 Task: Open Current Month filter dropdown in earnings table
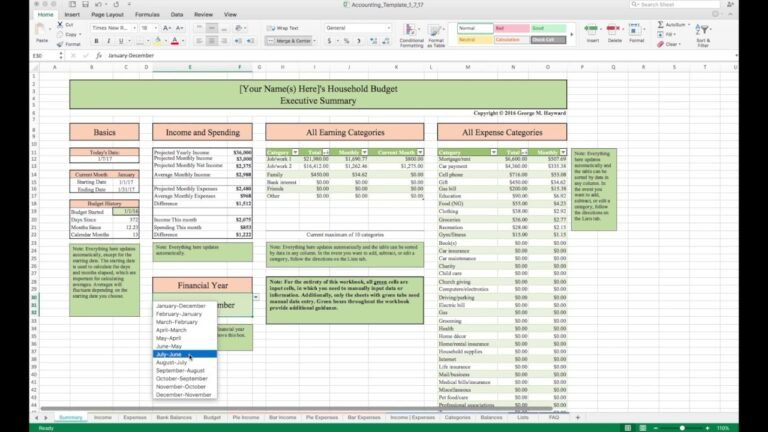point(420,152)
